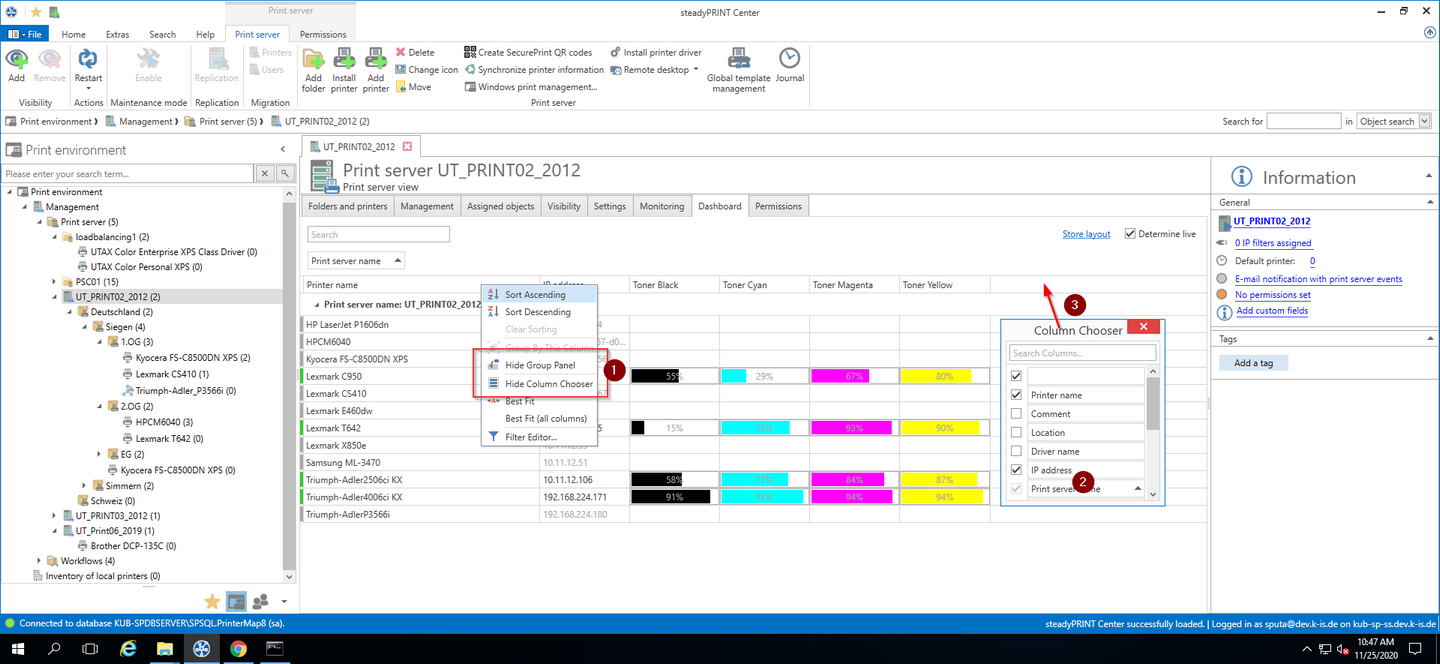Open File Explorer from taskbar

point(164,648)
